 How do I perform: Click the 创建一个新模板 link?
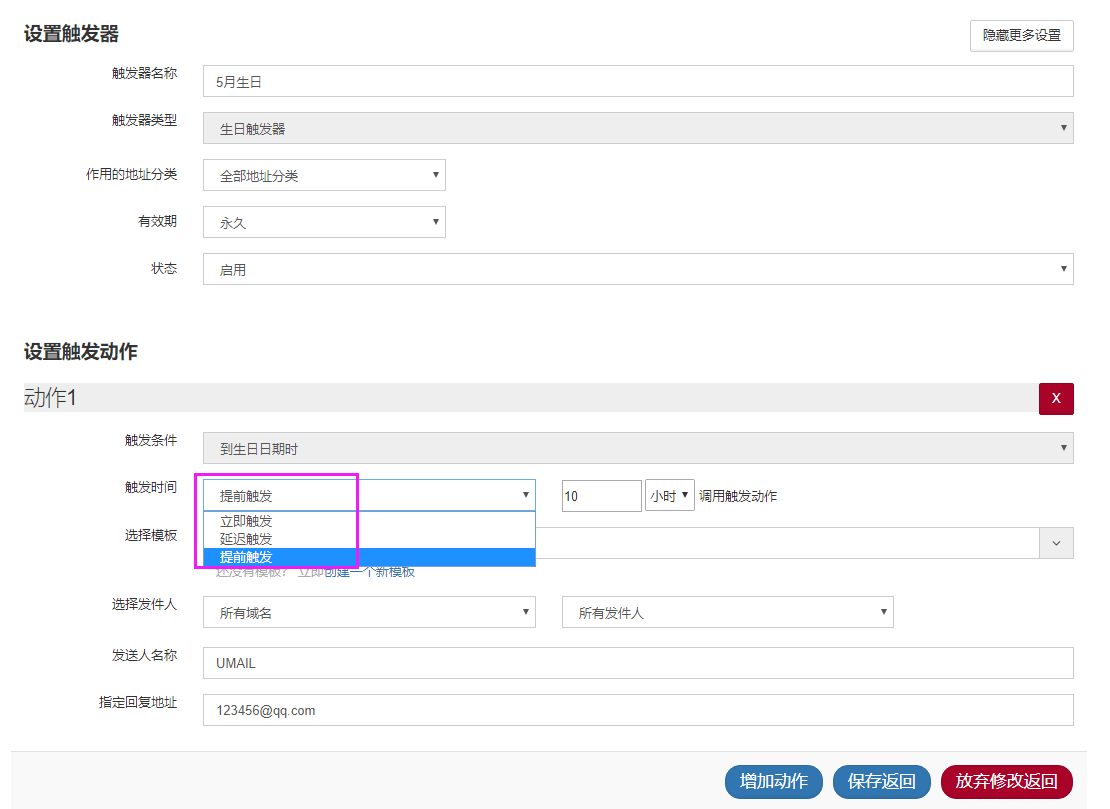click(x=370, y=572)
